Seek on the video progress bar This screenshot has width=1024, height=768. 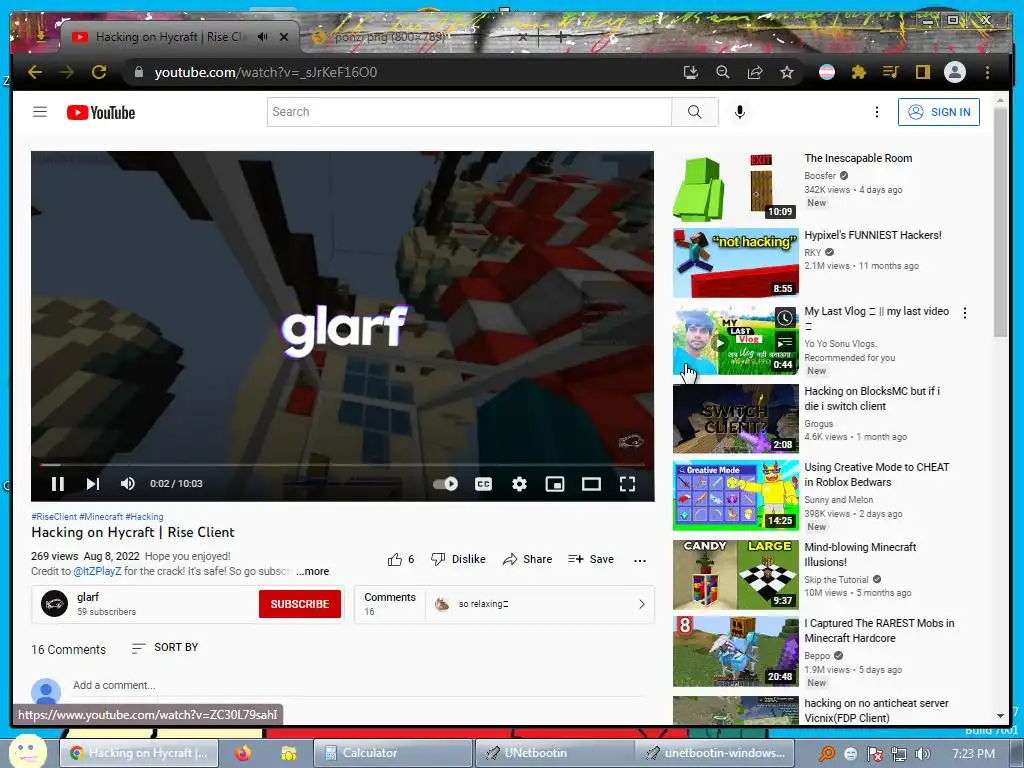tap(342, 465)
